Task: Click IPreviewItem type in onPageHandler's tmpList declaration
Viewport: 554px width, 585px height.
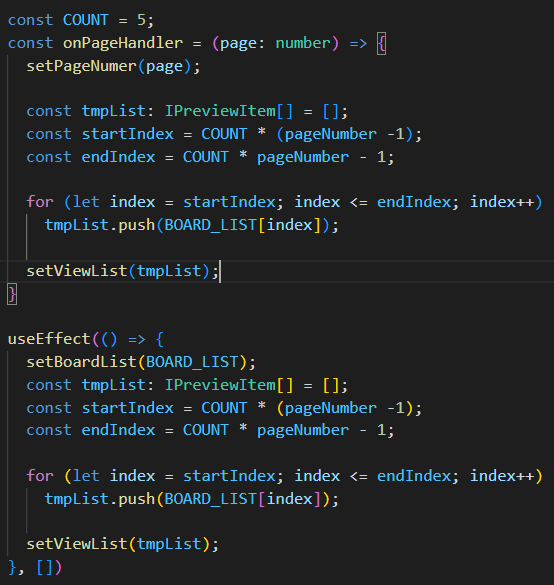Action: 220,111
